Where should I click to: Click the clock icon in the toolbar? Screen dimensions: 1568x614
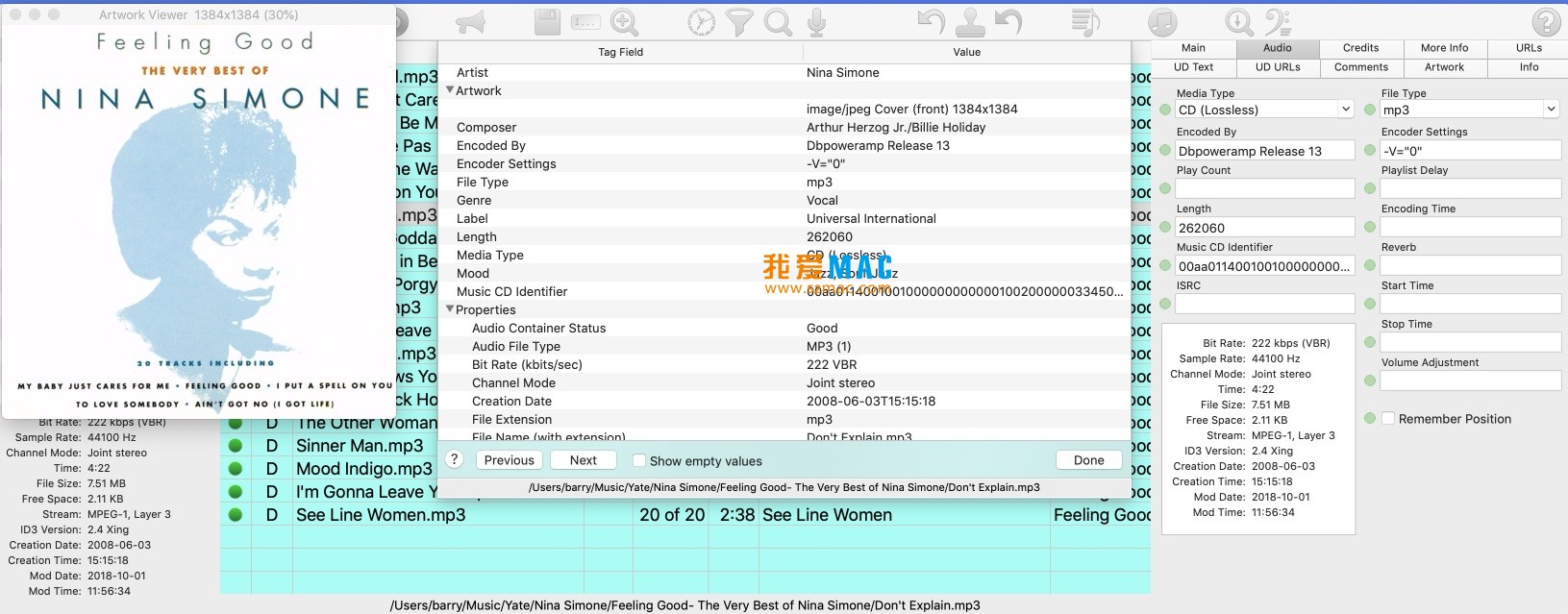[701, 21]
